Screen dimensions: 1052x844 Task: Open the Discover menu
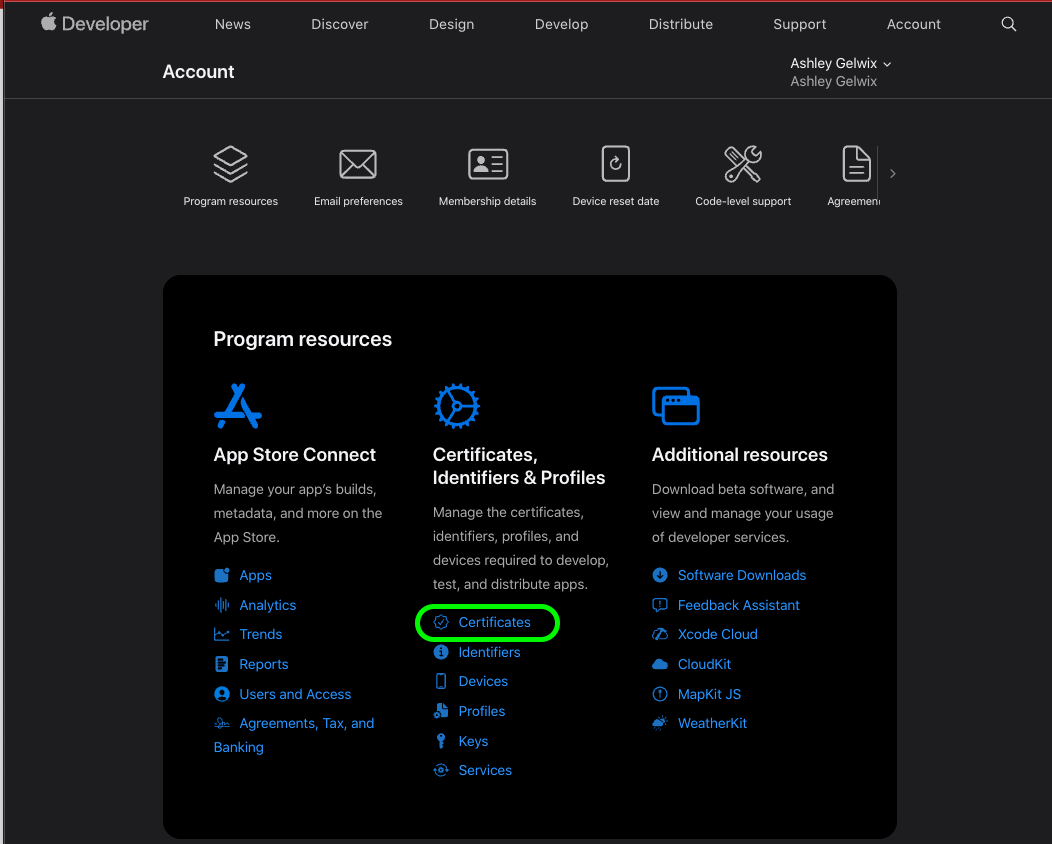(x=339, y=24)
